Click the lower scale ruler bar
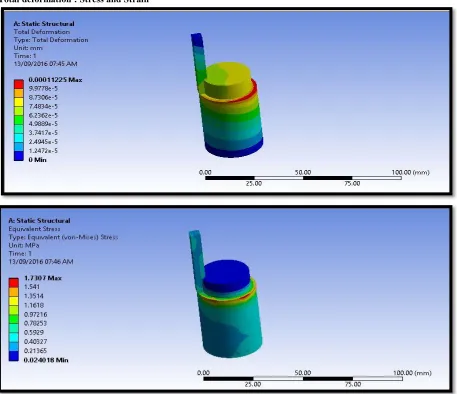The height and width of the screenshot is (394, 457). point(303,379)
